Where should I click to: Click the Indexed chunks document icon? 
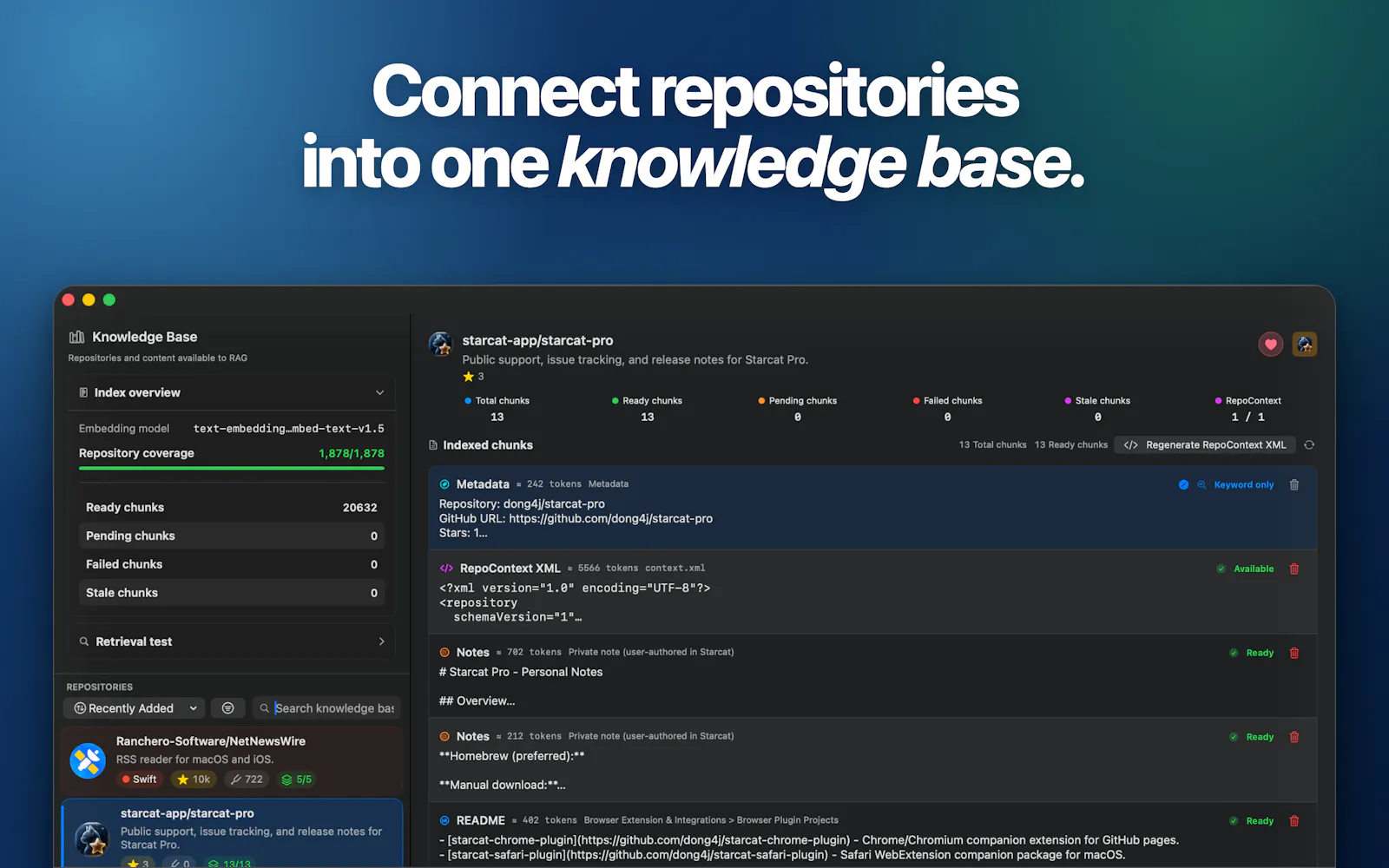click(433, 445)
